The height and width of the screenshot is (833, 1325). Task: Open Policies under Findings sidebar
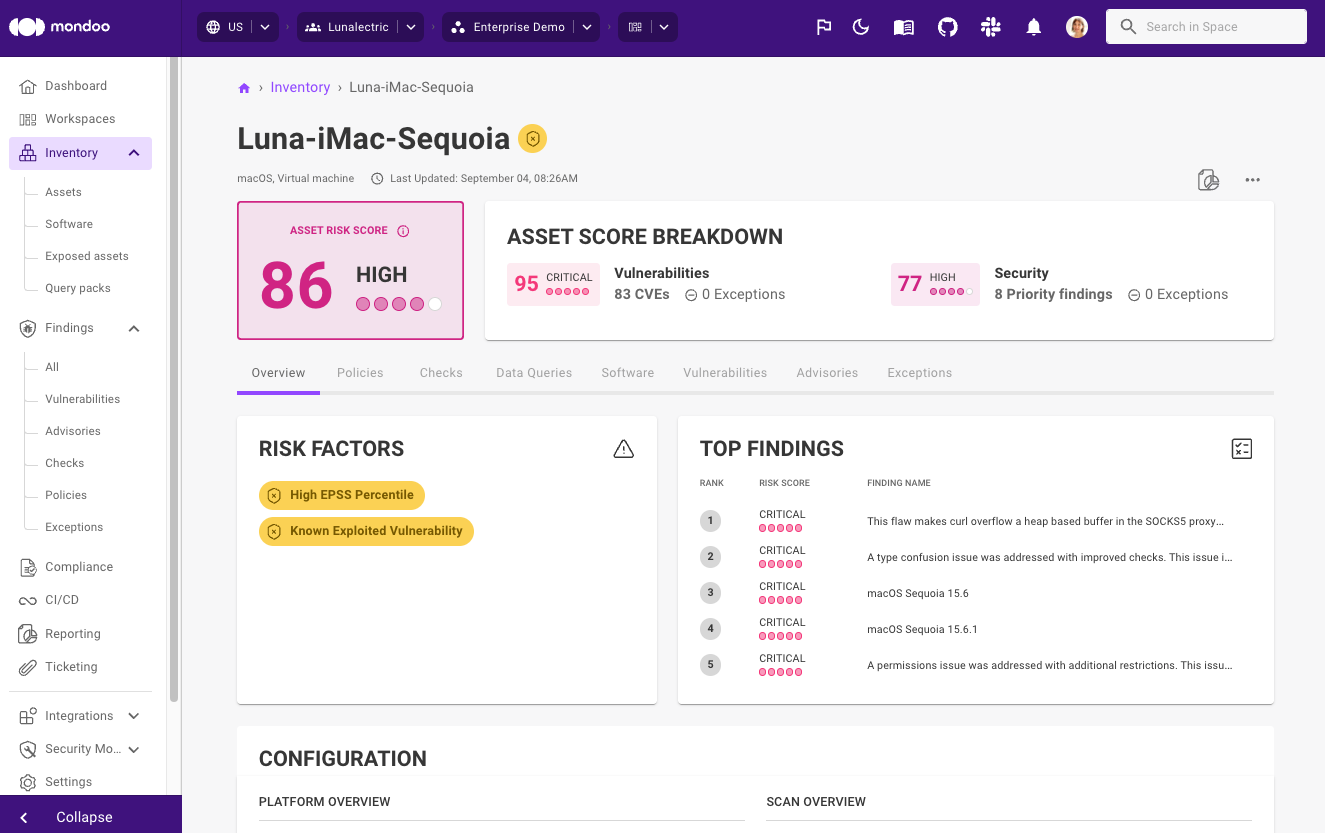(66, 495)
